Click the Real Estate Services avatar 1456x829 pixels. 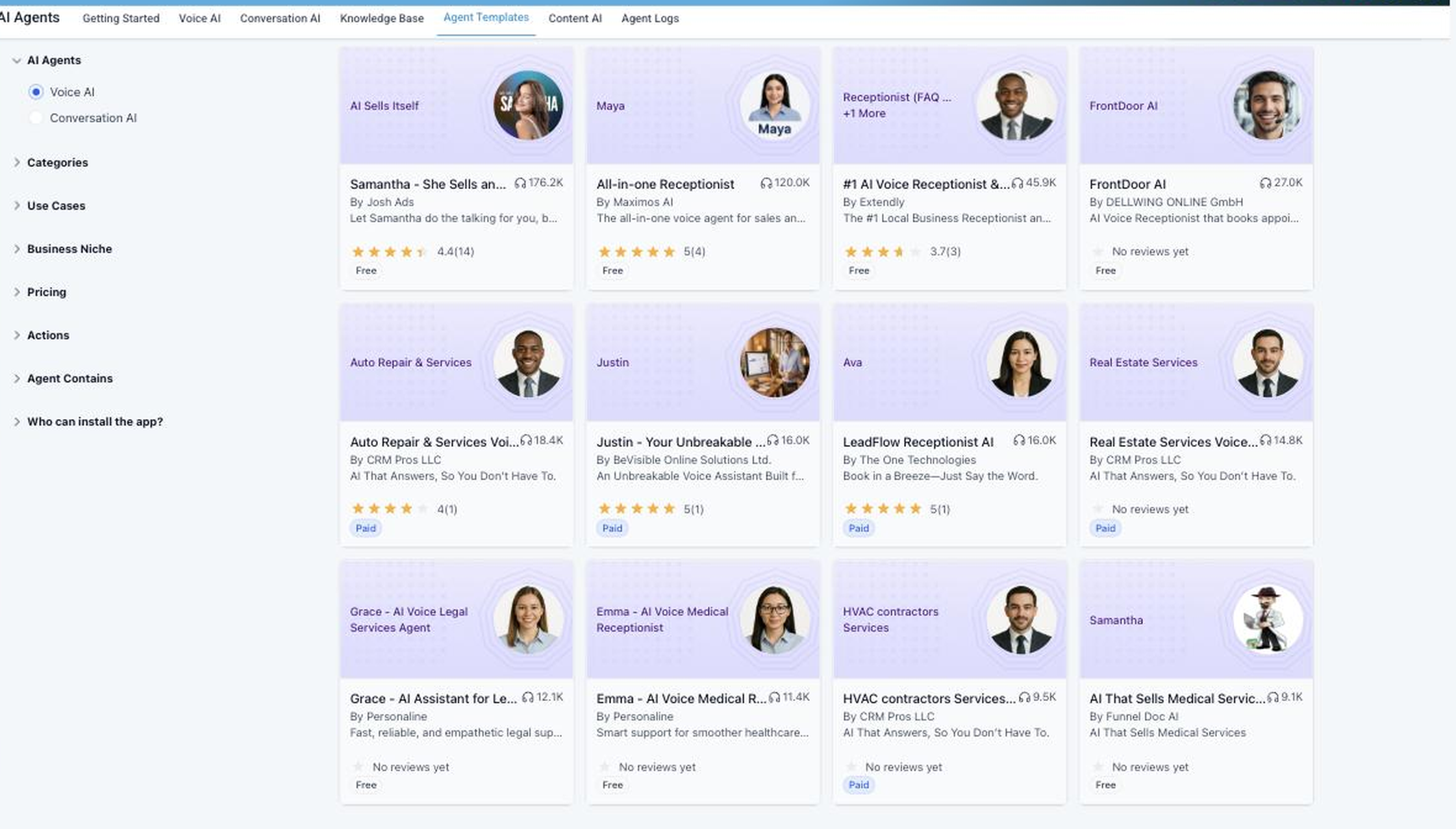1267,363
